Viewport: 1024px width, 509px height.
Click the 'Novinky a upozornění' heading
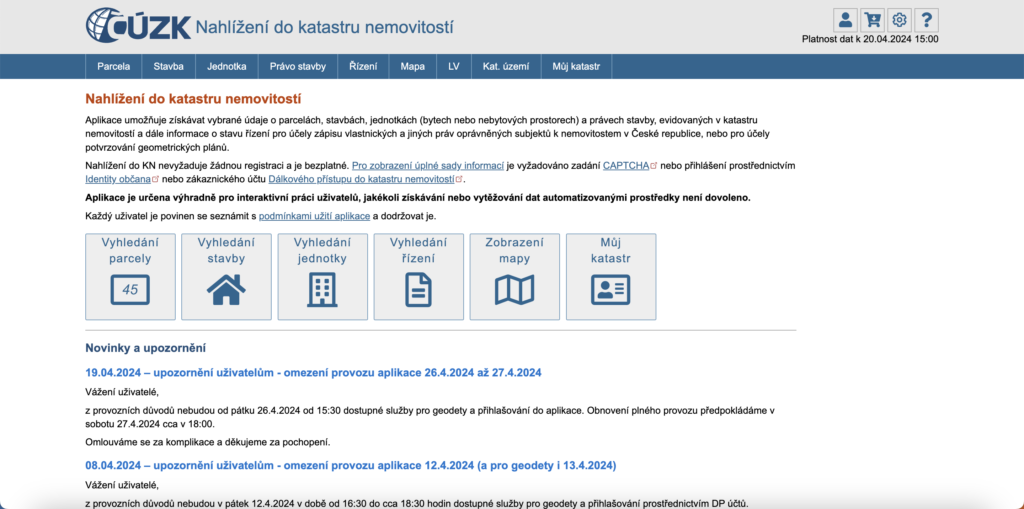(146, 348)
